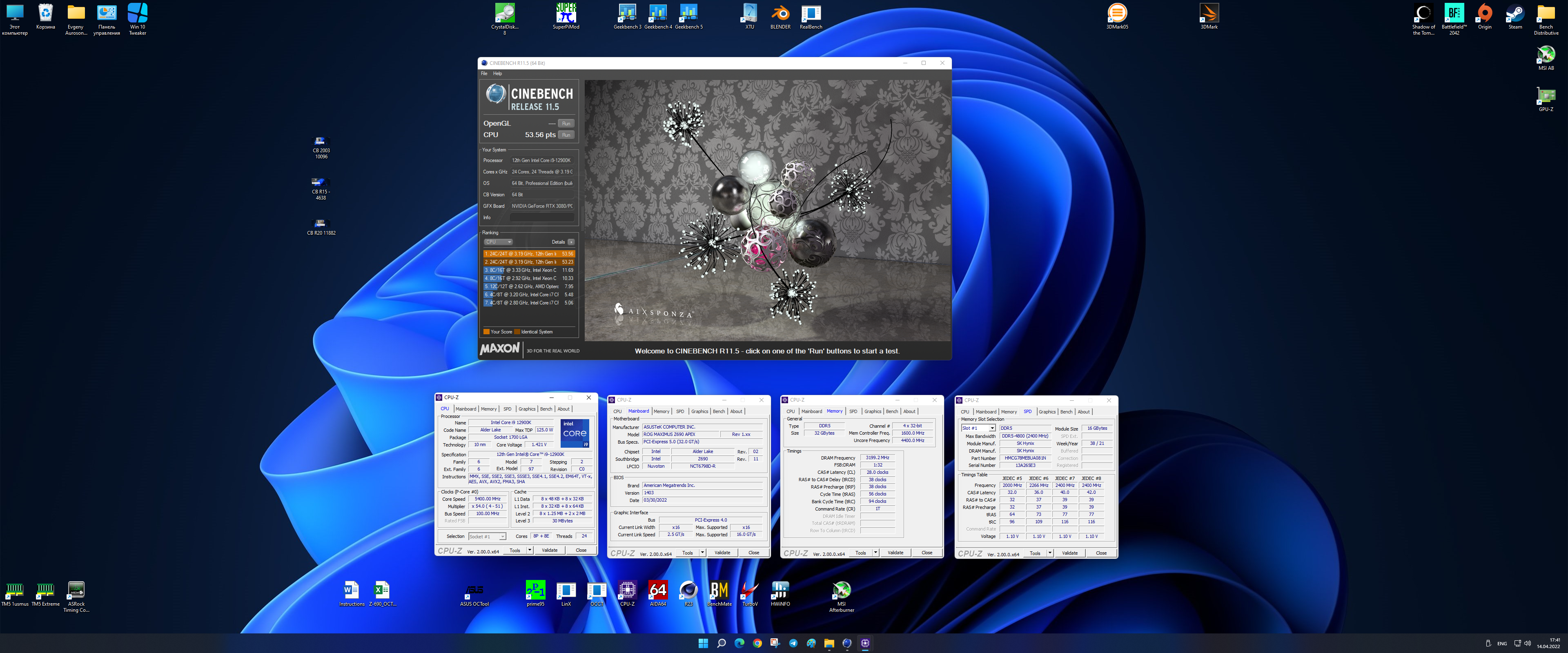Viewport: 1568px width, 653px height.
Task: Run the CPU test in Cinebench
Action: [566, 135]
